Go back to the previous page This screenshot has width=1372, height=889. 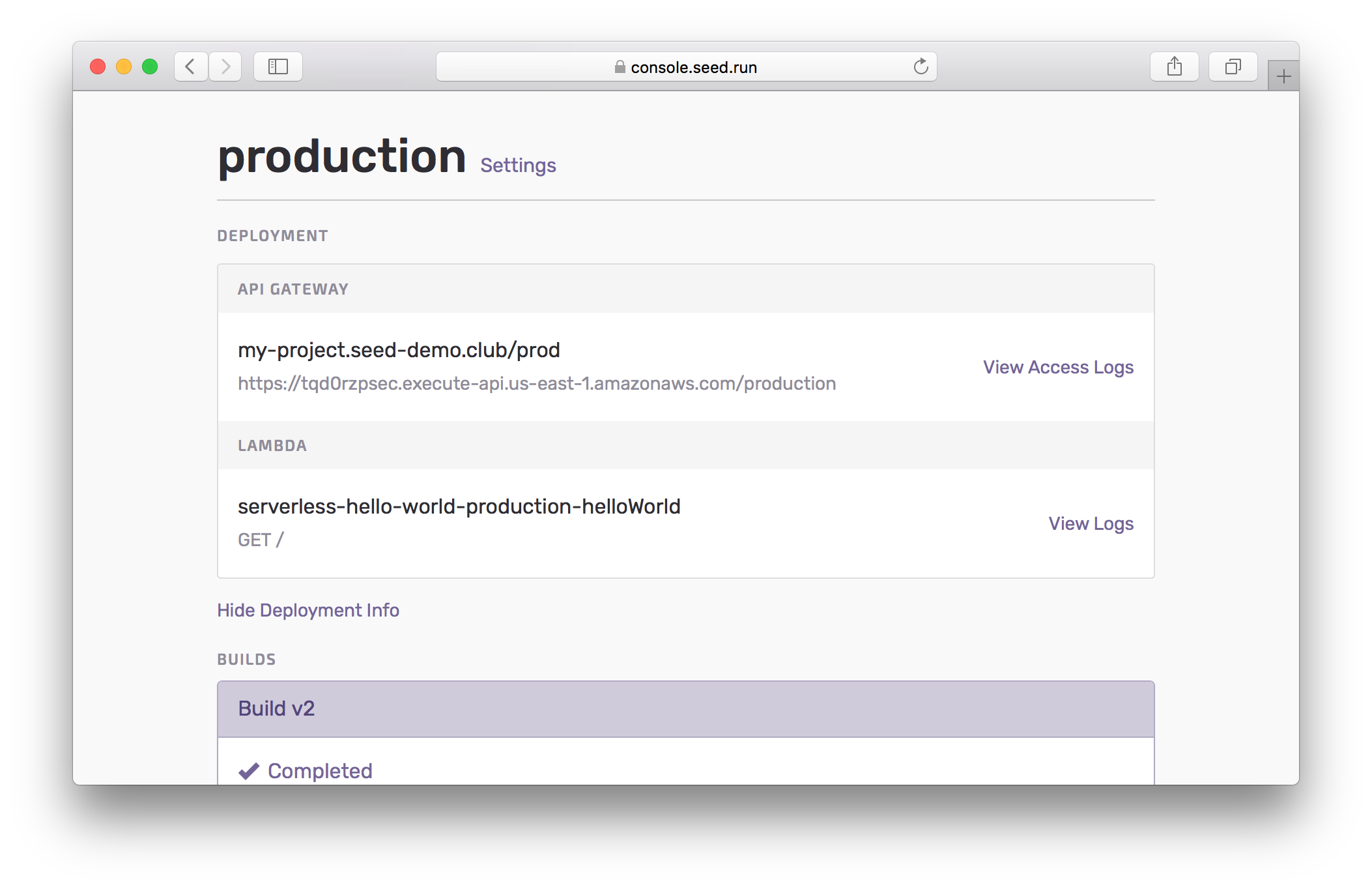[190, 66]
